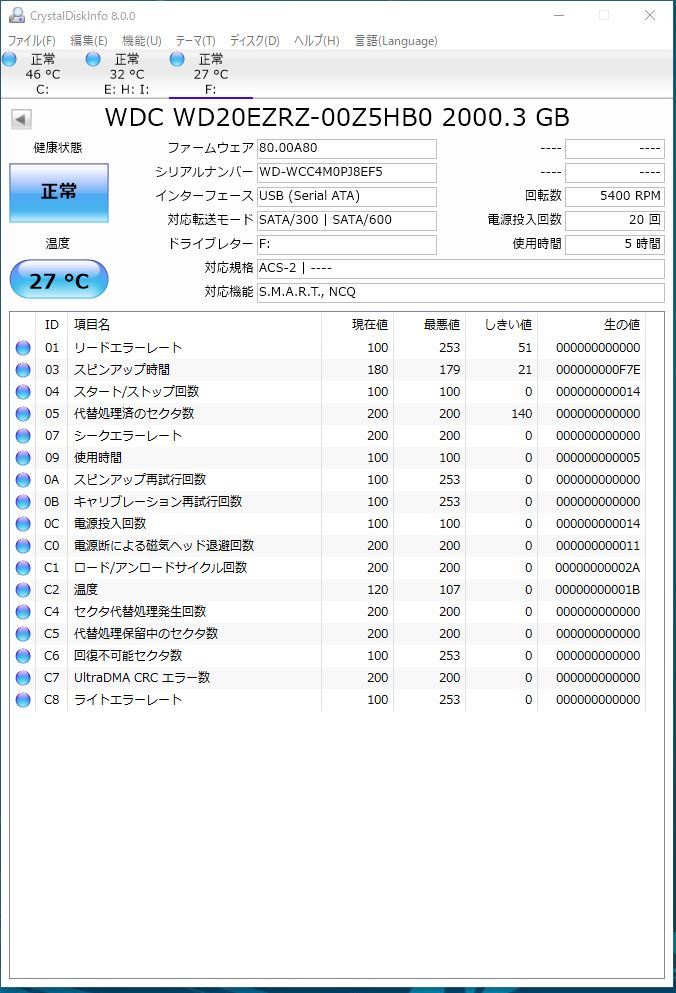Click status orb for ID 05 代替処理済のセクタ数
This screenshot has height=993, width=676.
(x=23, y=414)
